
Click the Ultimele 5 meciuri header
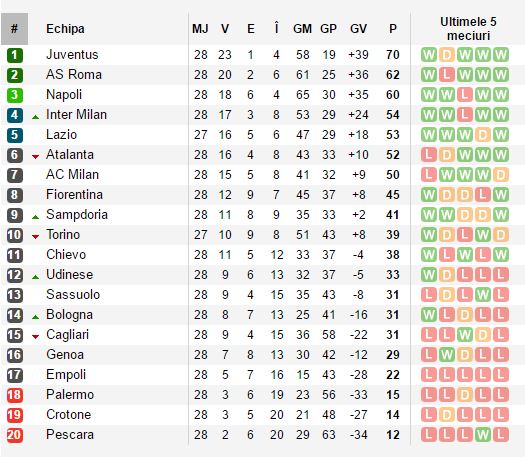(x=468, y=29)
